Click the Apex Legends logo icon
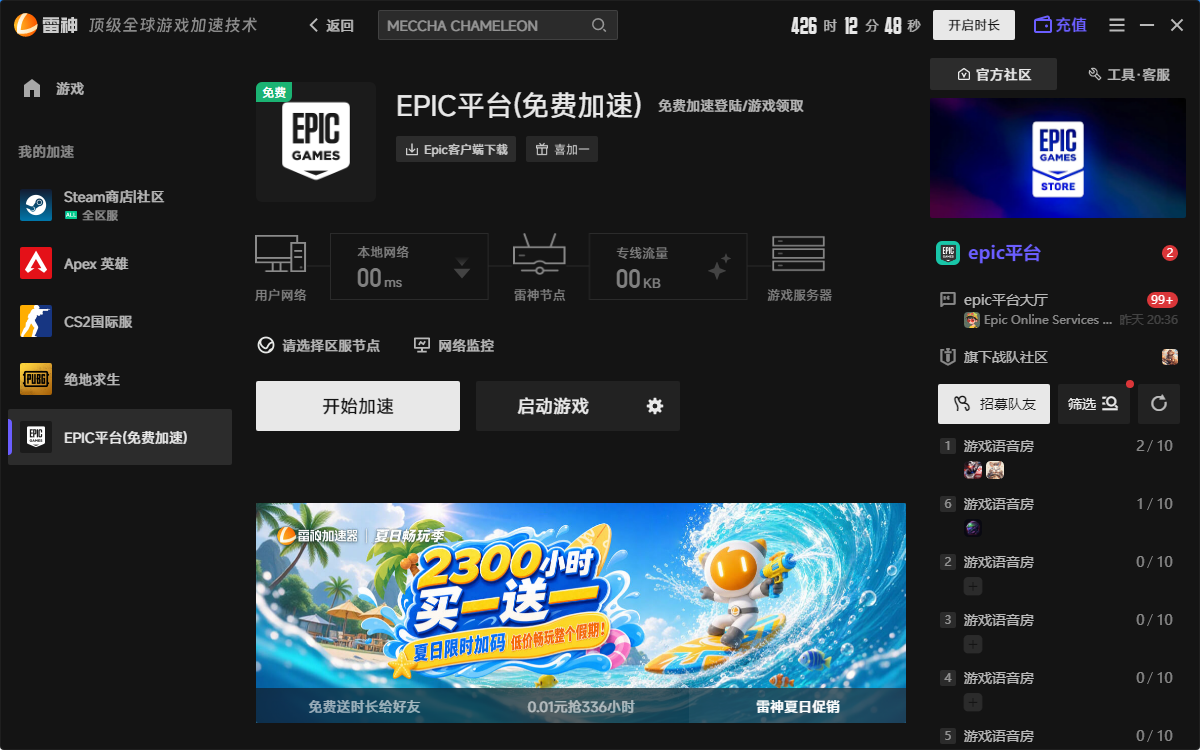Image resolution: width=1200 pixels, height=750 pixels. point(36,263)
